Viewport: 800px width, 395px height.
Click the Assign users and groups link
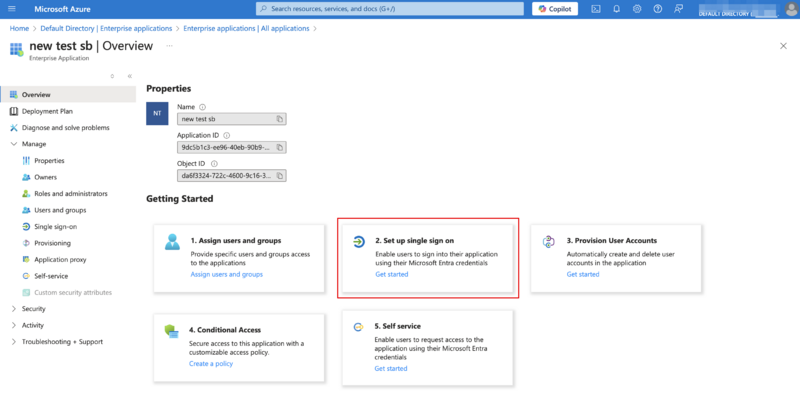pyautogui.click(x=227, y=274)
